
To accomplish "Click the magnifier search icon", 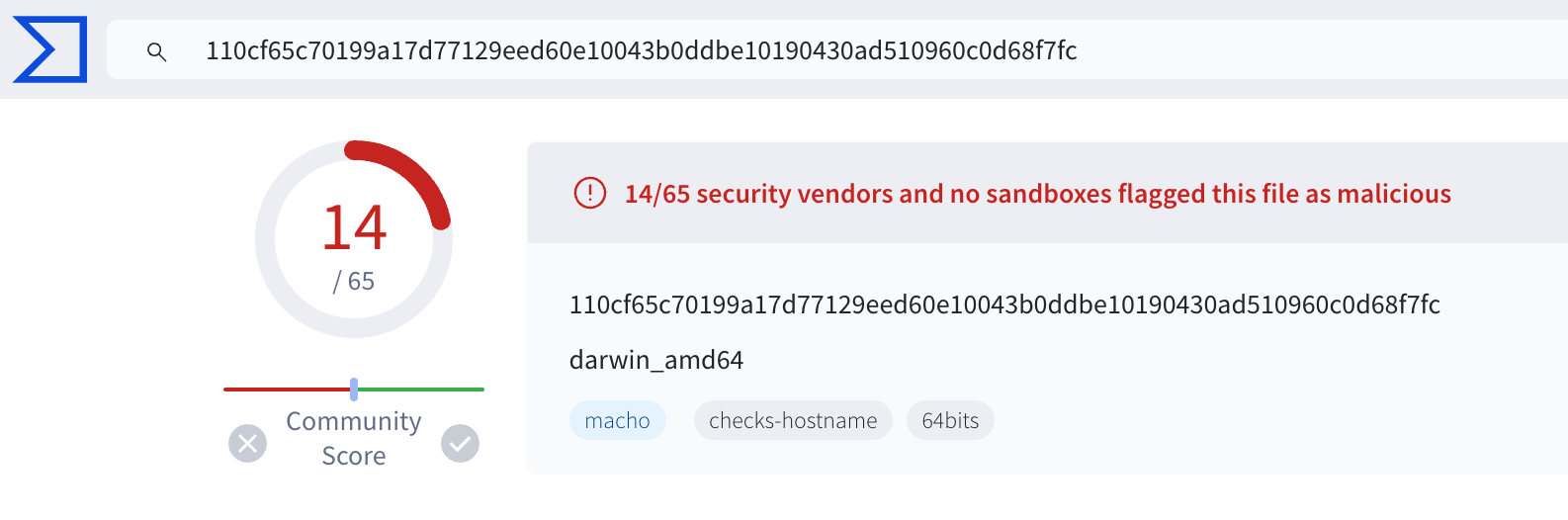I will click(x=156, y=51).
